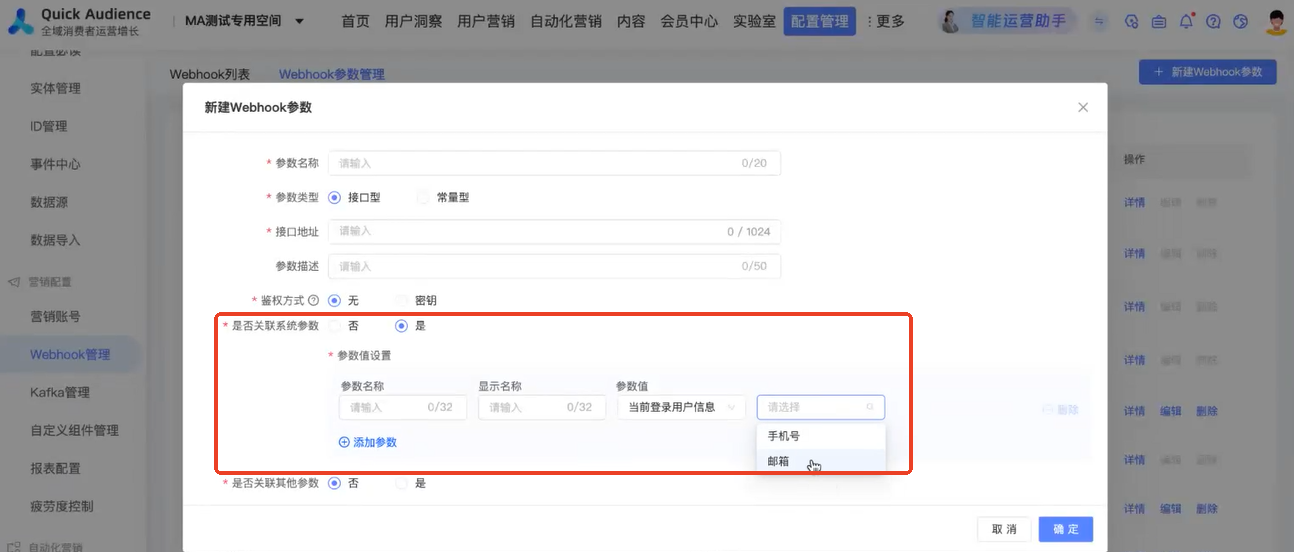Open ID管理 in the sidebar
The image size is (1294, 552).
tap(49, 126)
